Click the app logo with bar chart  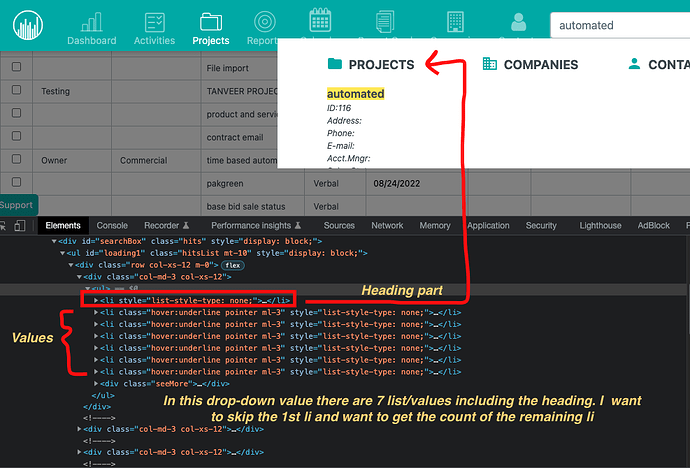click(28, 25)
